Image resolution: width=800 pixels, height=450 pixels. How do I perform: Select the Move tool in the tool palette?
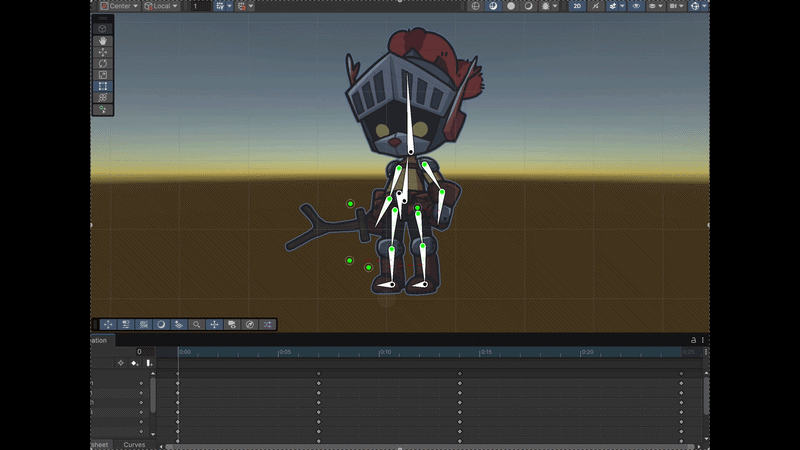click(x=103, y=52)
